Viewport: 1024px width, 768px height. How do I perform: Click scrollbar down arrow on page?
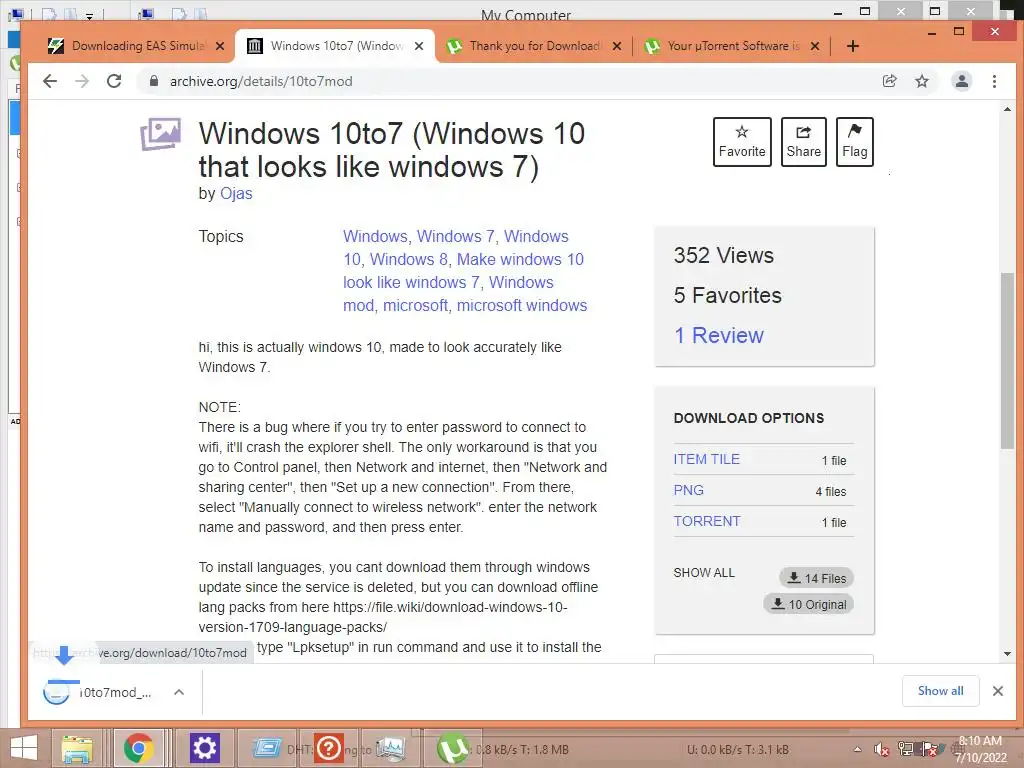pyautogui.click(x=1008, y=654)
